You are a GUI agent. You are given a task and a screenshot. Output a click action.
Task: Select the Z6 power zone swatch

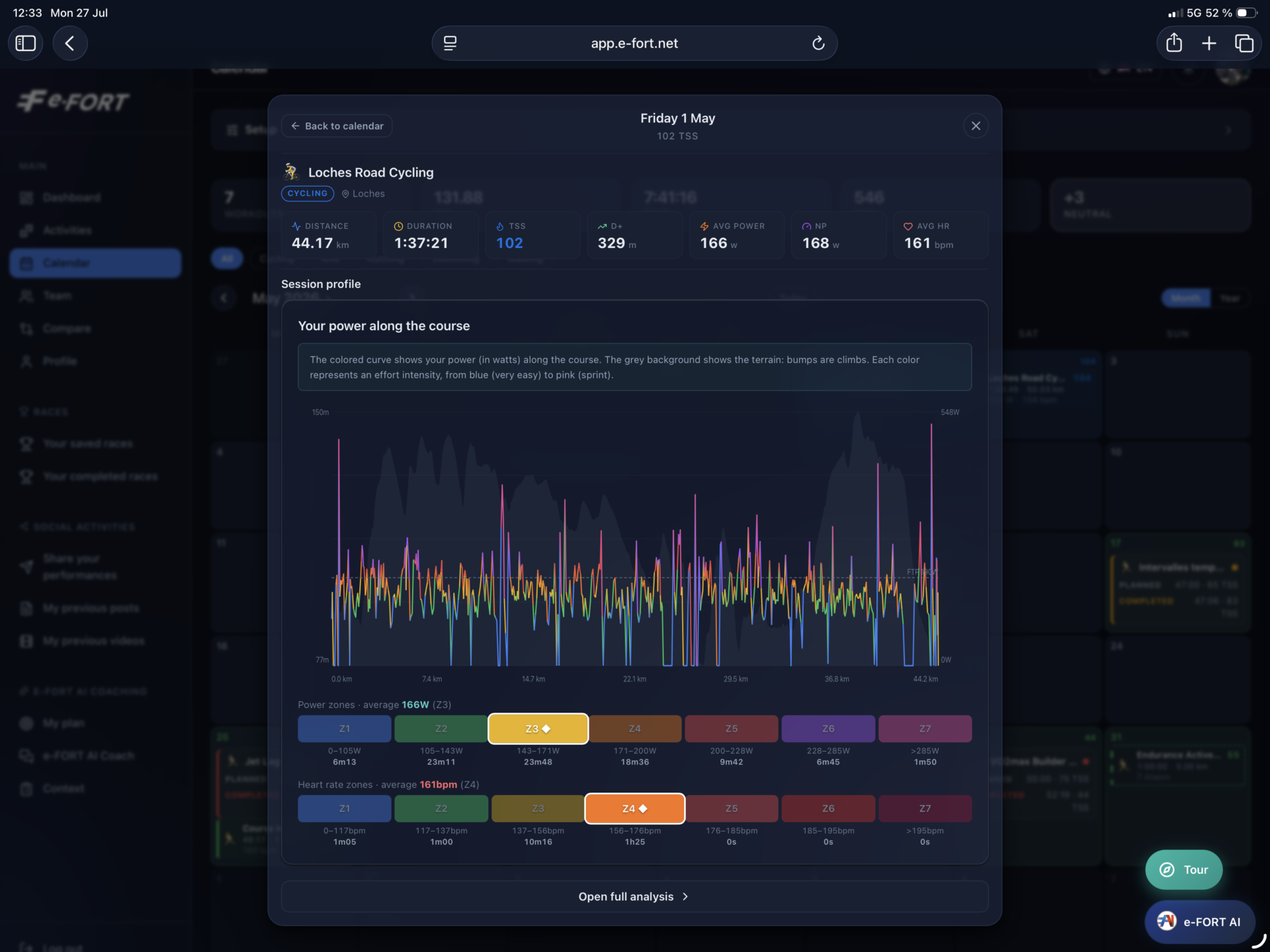[x=828, y=728]
